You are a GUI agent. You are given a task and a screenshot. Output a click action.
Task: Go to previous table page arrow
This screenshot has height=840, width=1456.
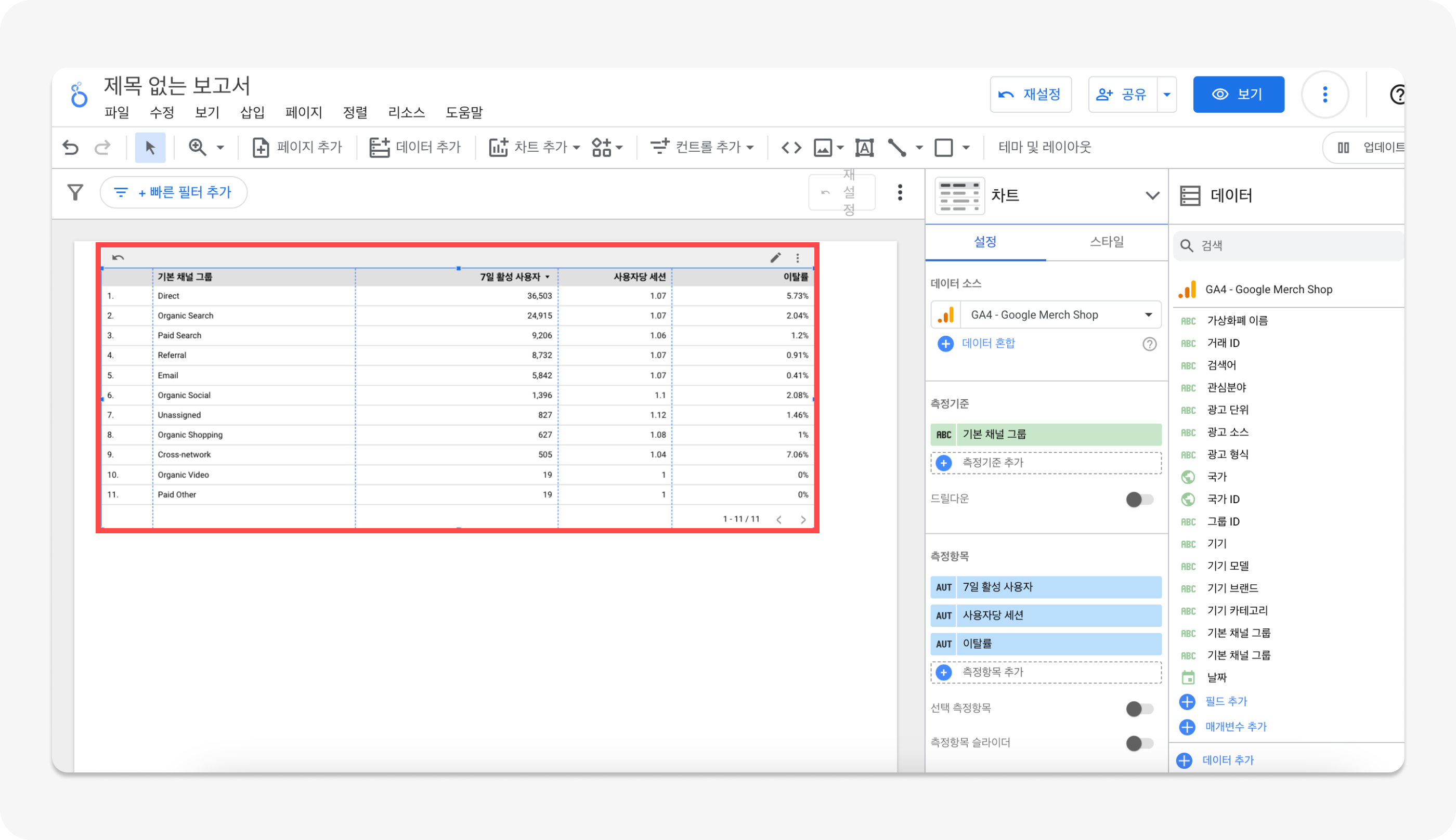[x=779, y=519]
